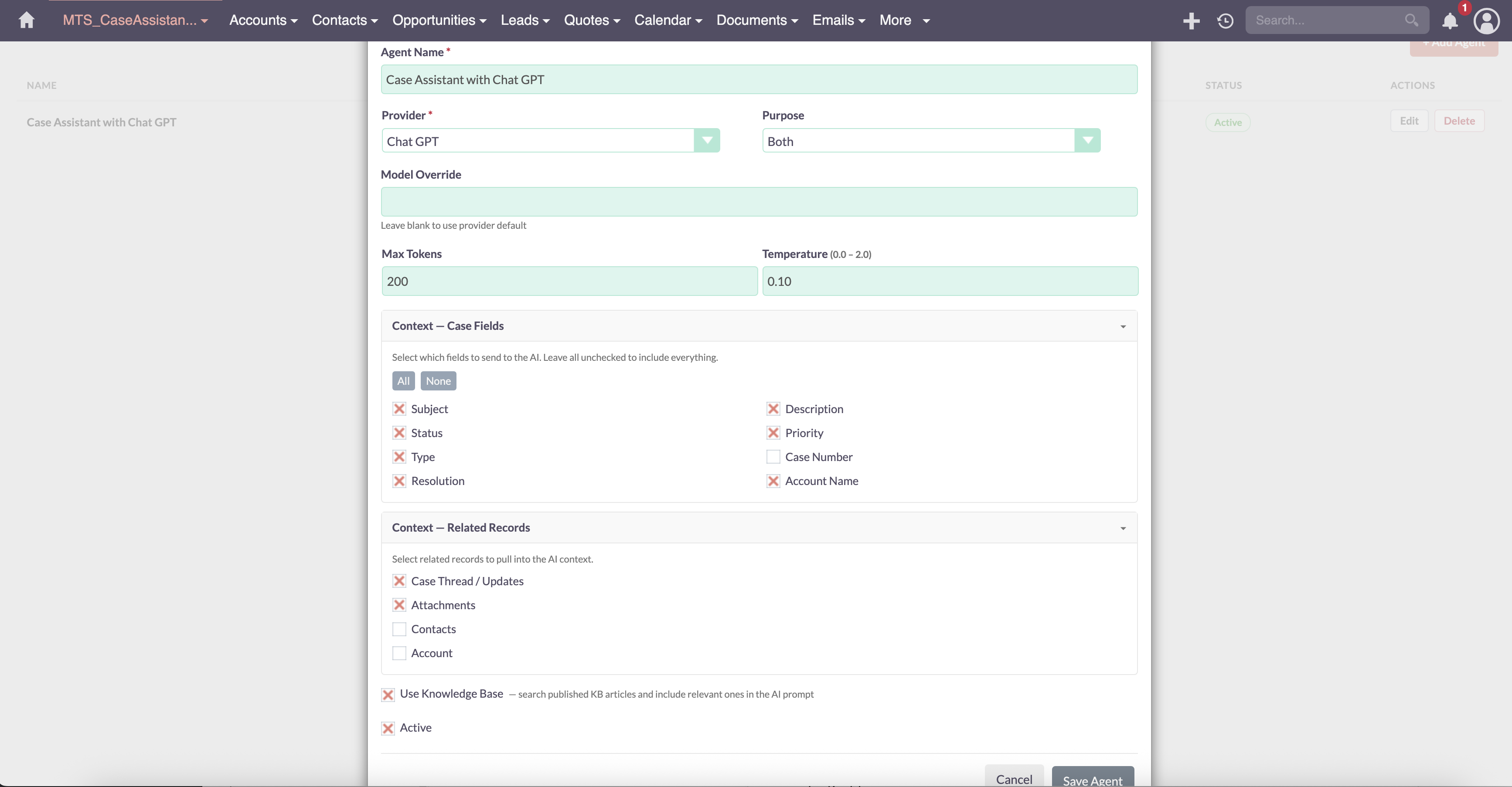
Task: Expand the More navigation menu arrow
Action: tap(926, 21)
